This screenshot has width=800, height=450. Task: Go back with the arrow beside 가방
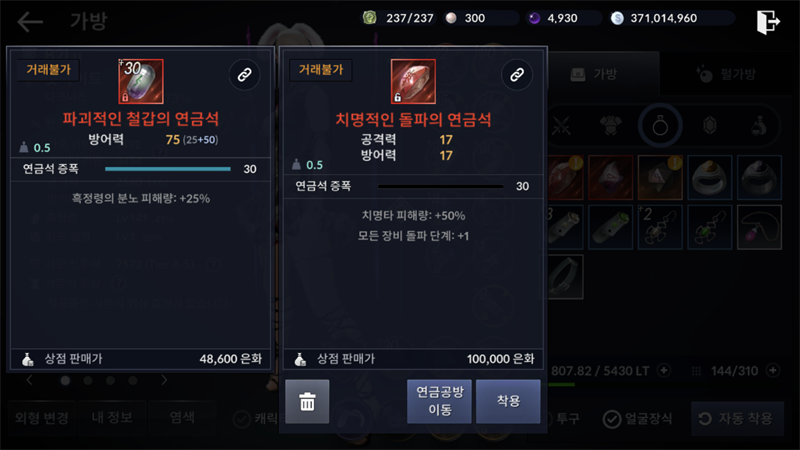30,22
